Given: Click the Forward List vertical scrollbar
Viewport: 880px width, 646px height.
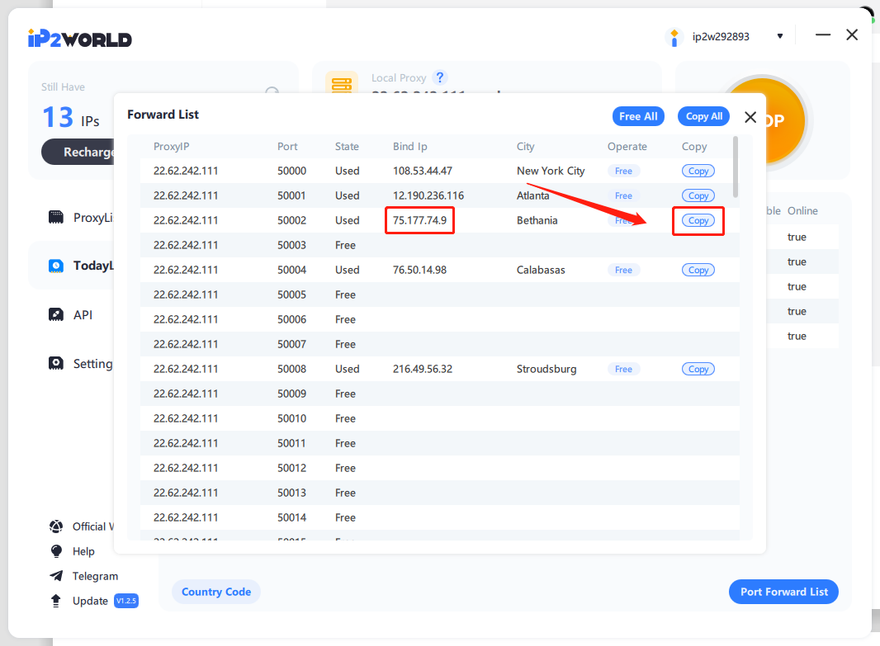Looking at the screenshot, I should (736, 167).
